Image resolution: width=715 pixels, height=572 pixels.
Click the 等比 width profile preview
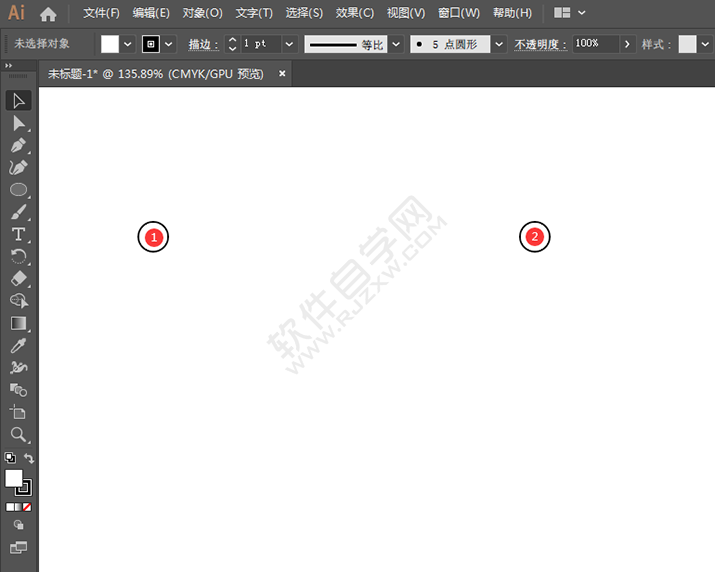(346, 44)
